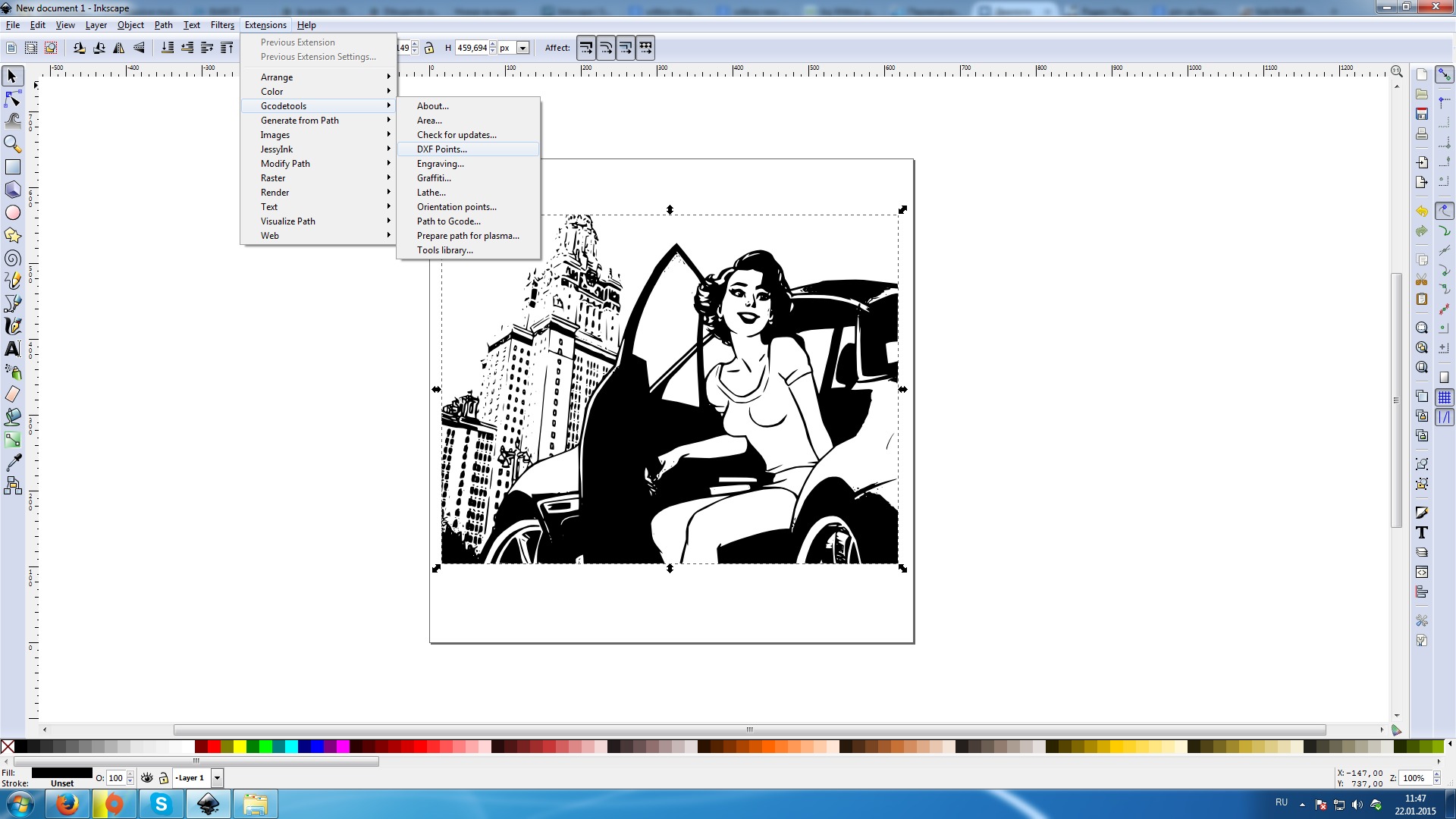Select the Zoom tool in toolbox
Viewport: 1456px width, 819px height.
(13, 143)
